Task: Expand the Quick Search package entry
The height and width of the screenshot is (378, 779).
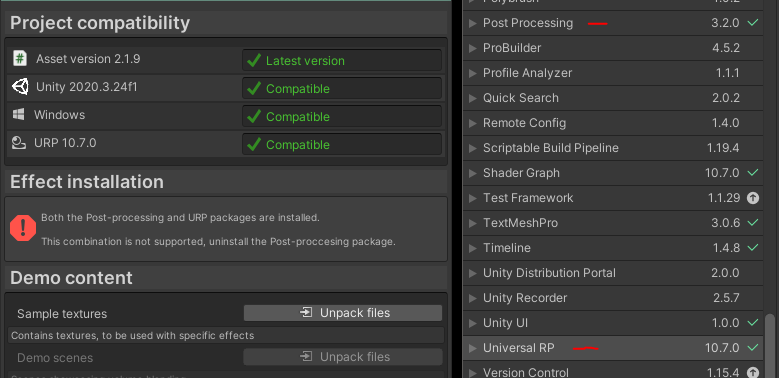Action: [472, 98]
